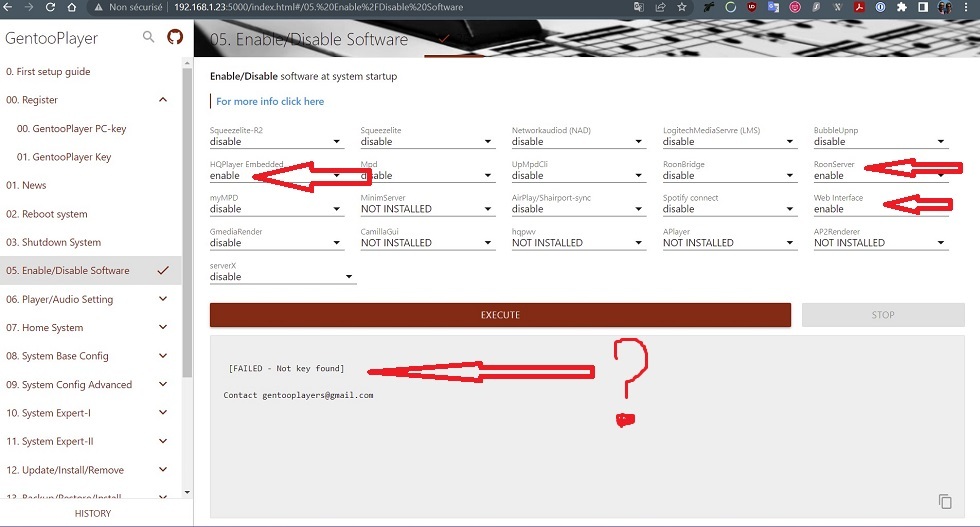Click the browser back arrow

coord(8,7)
